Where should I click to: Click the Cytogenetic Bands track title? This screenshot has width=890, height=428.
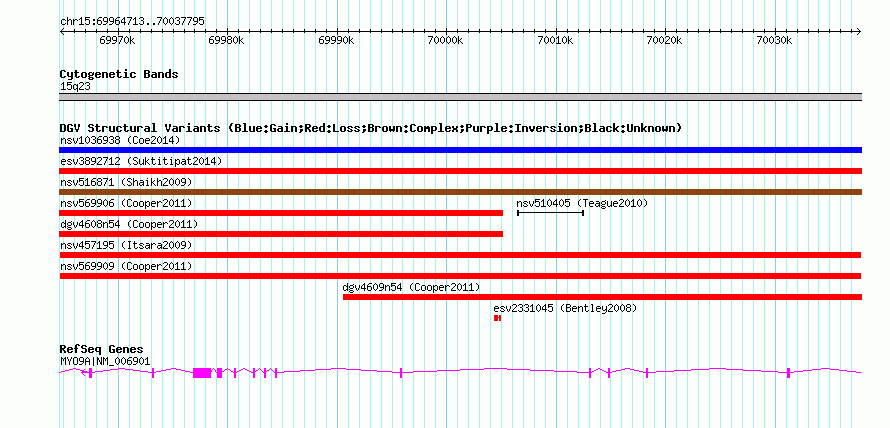119,74
